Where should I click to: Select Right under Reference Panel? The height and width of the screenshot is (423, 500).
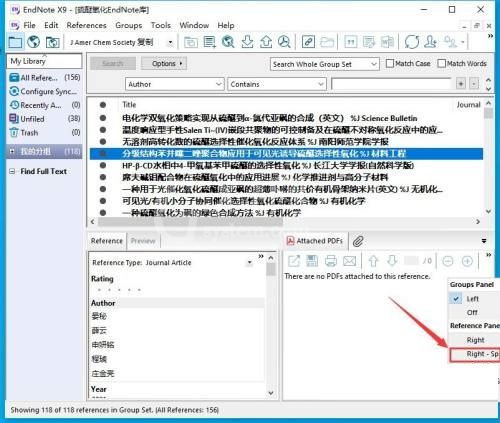click(475, 340)
